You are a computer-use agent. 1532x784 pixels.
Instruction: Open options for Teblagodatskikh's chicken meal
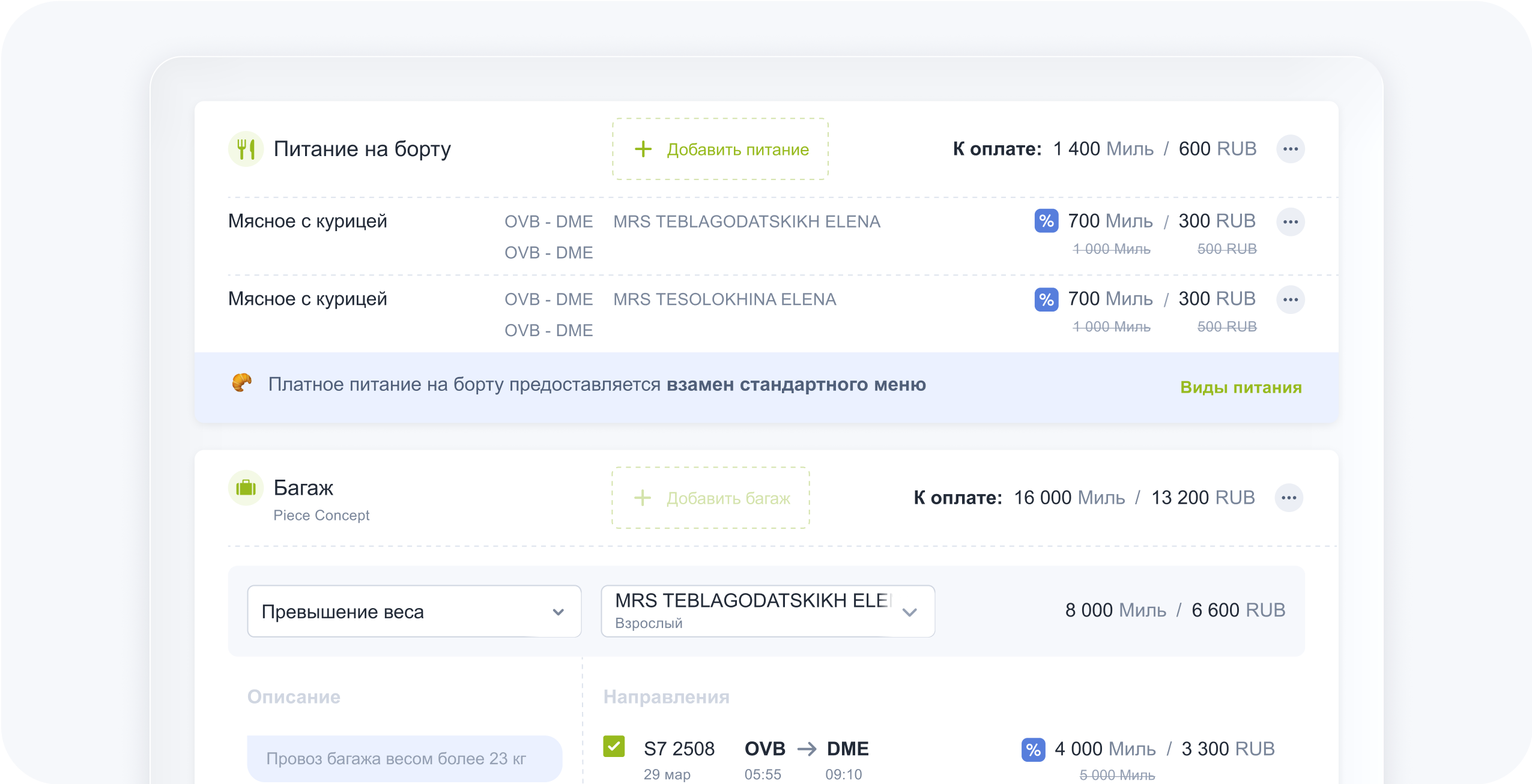1290,222
